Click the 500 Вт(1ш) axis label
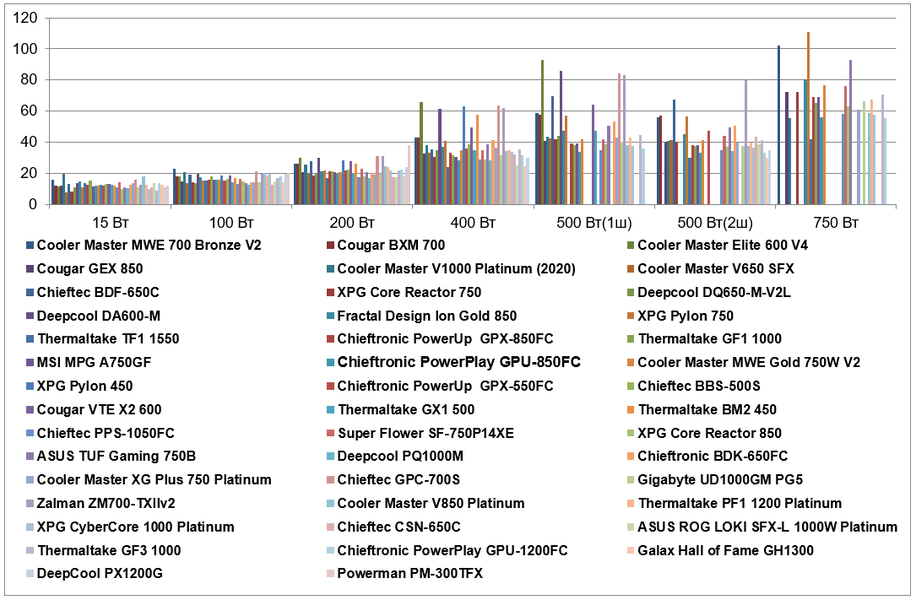 tap(594, 223)
